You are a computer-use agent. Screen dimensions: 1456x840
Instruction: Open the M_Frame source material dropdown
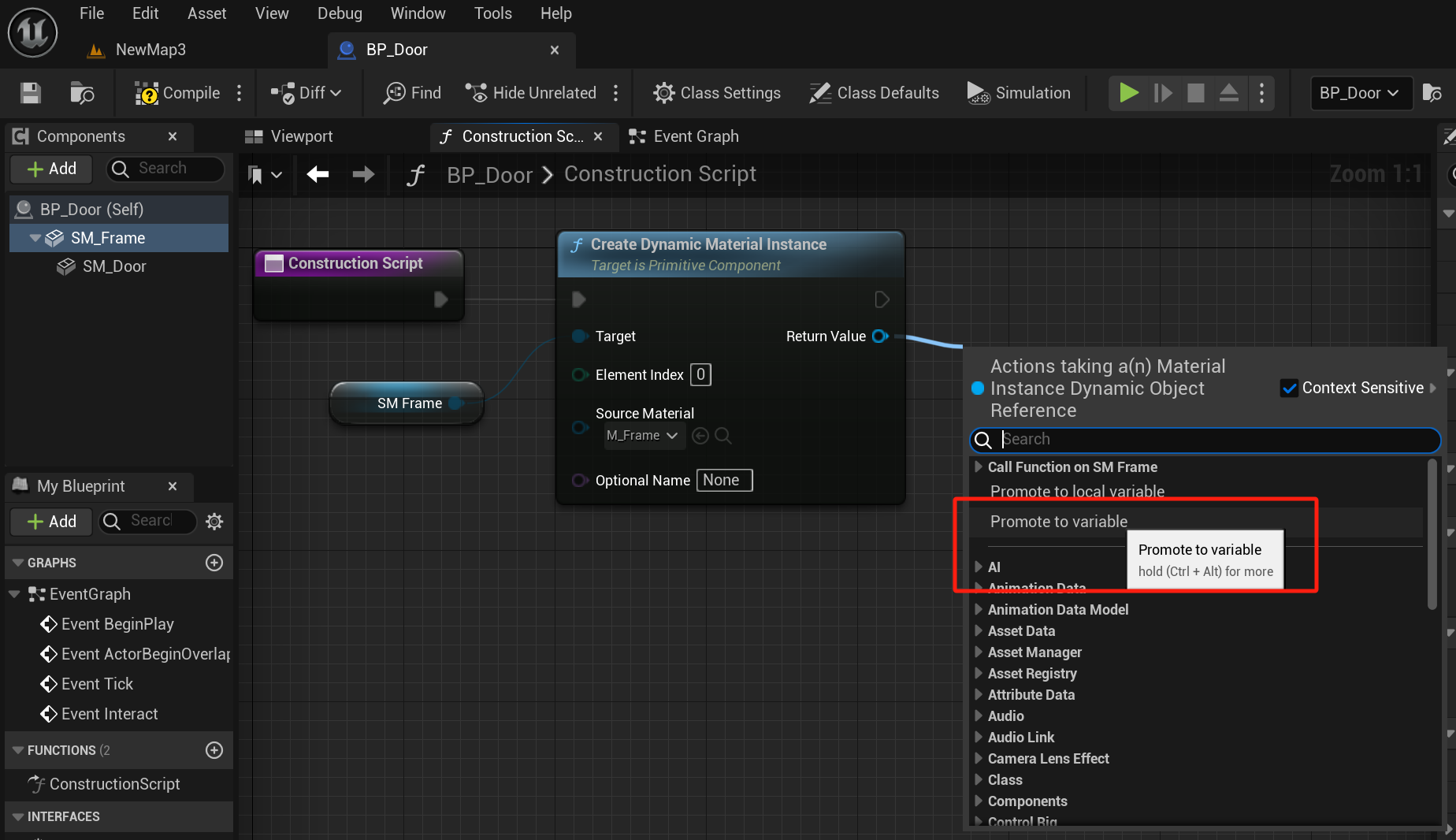(x=644, y=436)
